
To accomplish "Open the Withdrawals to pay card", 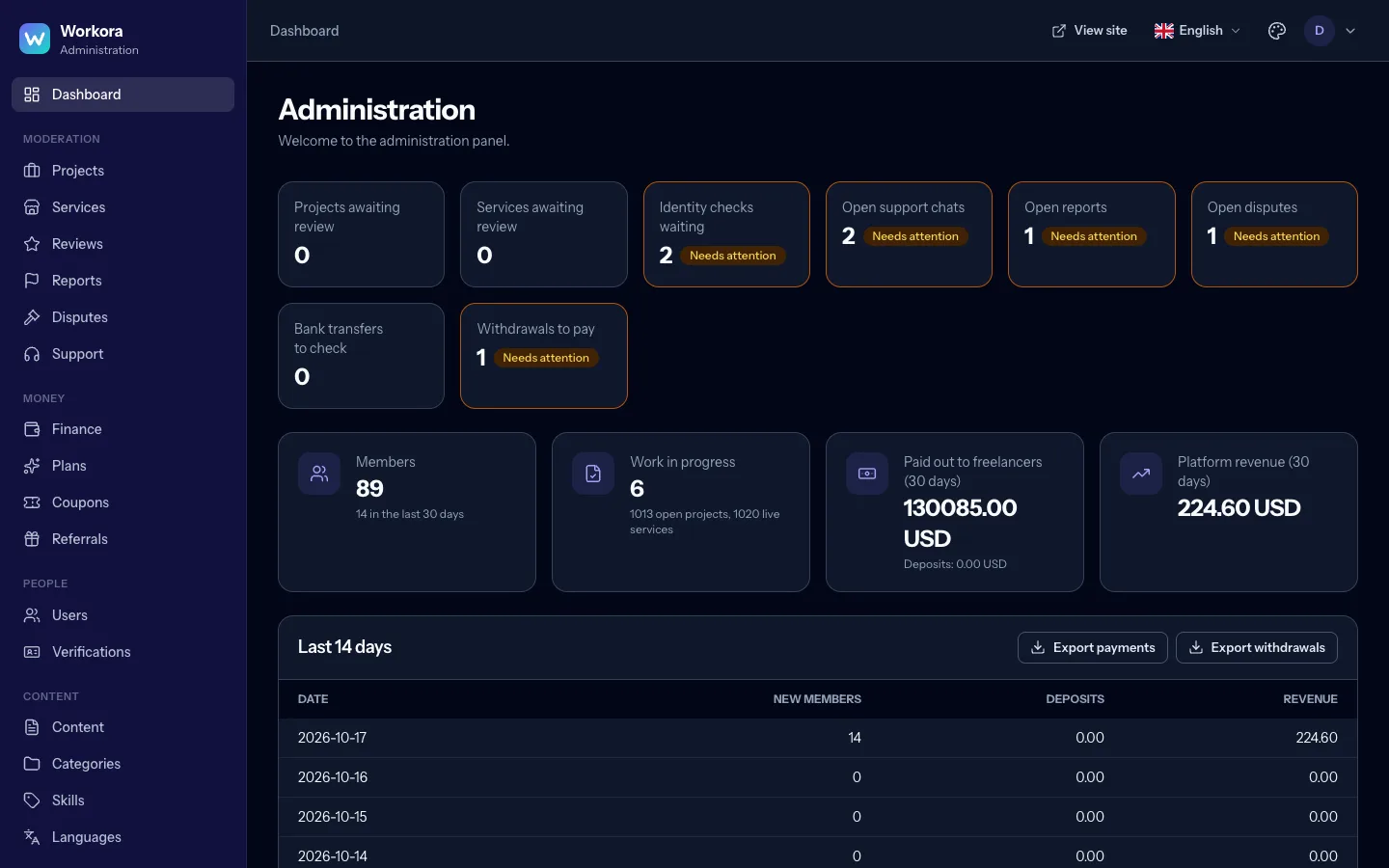I will pos(544,356).
